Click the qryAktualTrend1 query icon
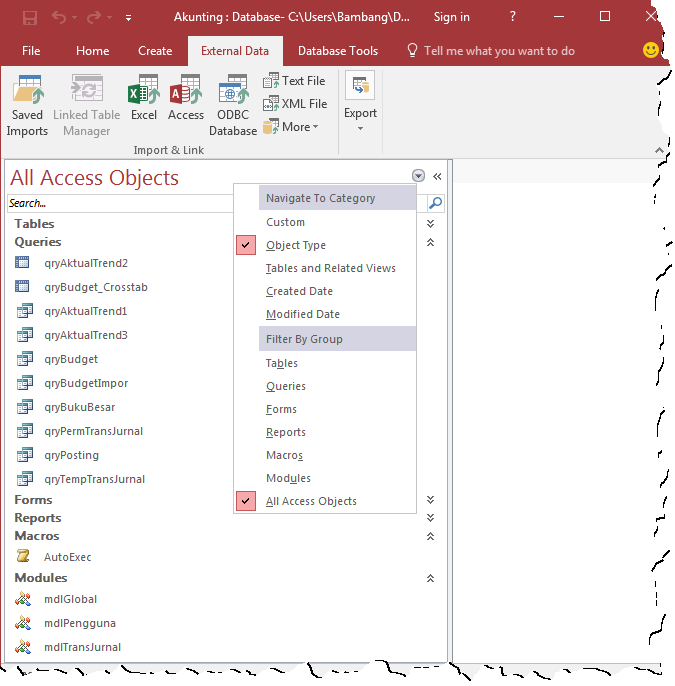 (x=24, y=311)
